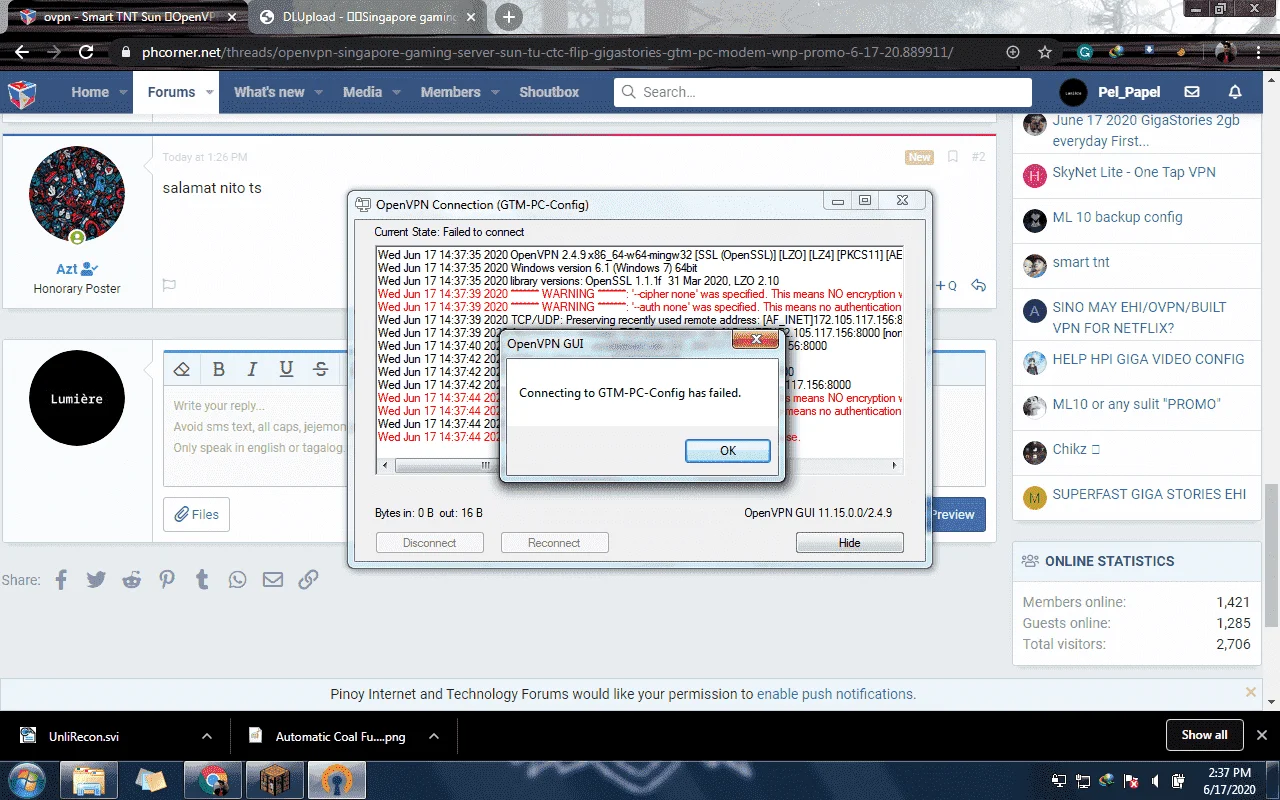The height and width of the screenshot is (800, 1280).
Task: Click the remove formatting eraser icon
Action: click(x=182, y=369)
